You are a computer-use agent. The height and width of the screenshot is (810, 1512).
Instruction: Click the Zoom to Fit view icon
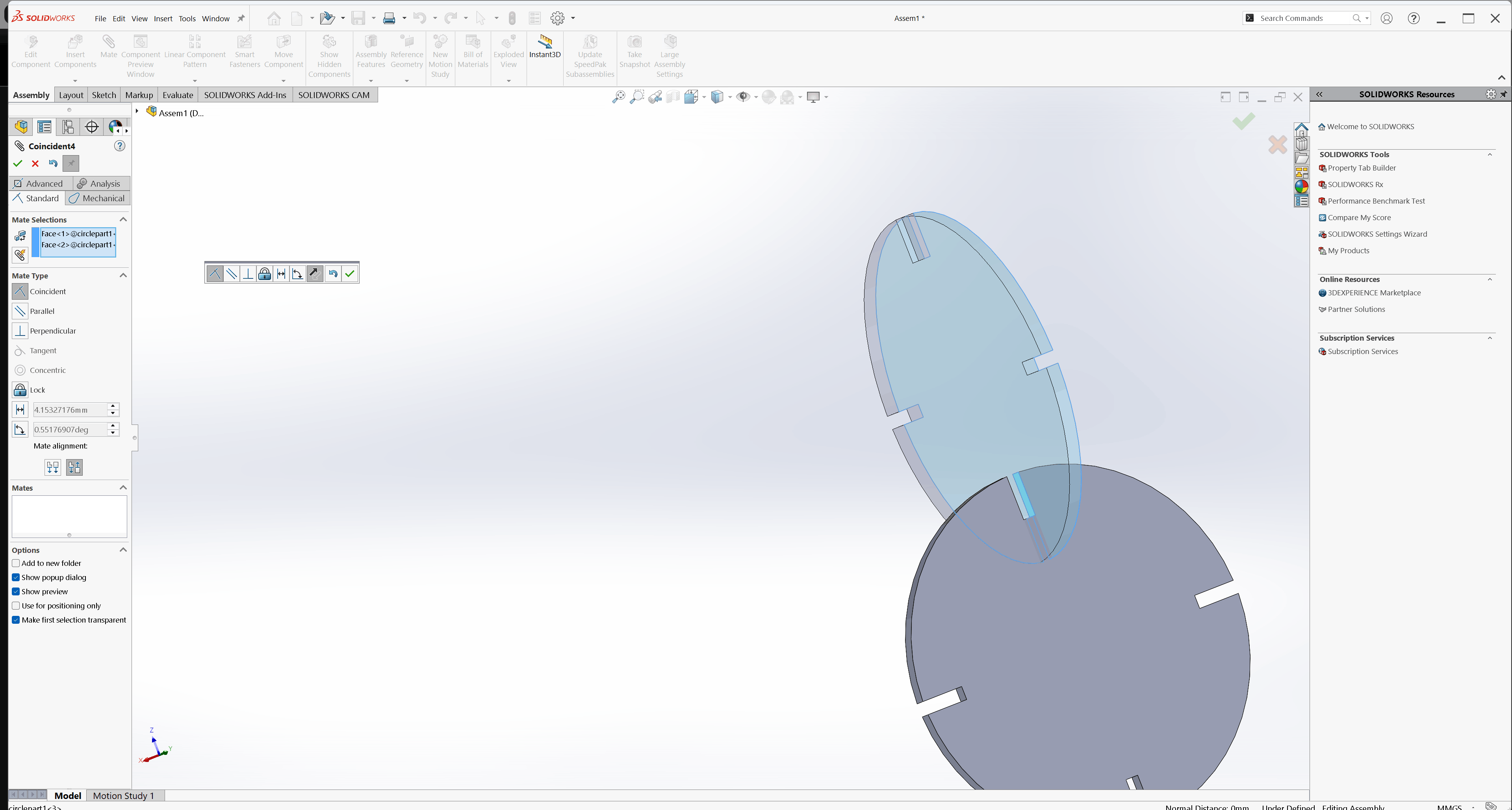(618, 97)
